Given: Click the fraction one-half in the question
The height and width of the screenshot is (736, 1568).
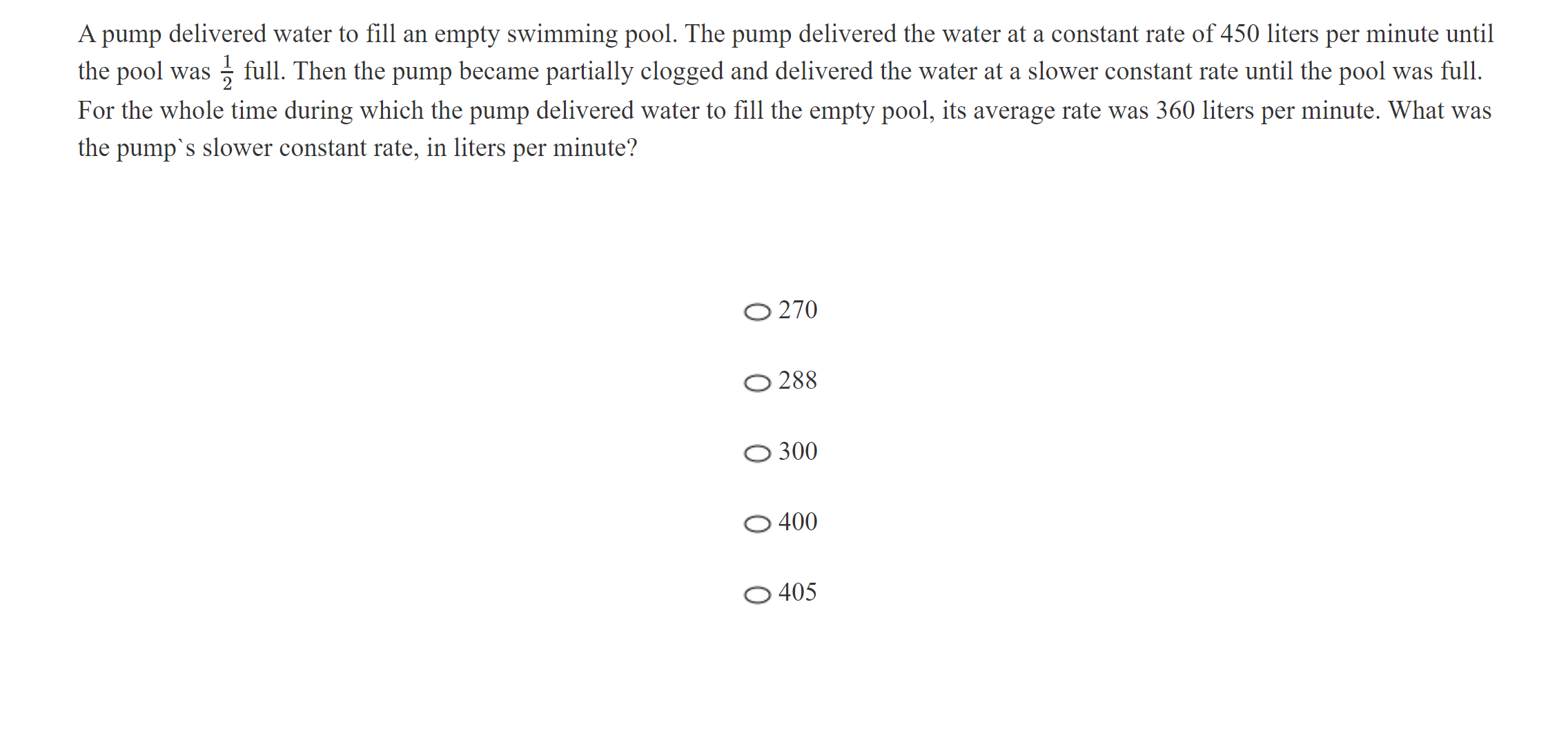Looking at the screenshot, I should 228,72.
